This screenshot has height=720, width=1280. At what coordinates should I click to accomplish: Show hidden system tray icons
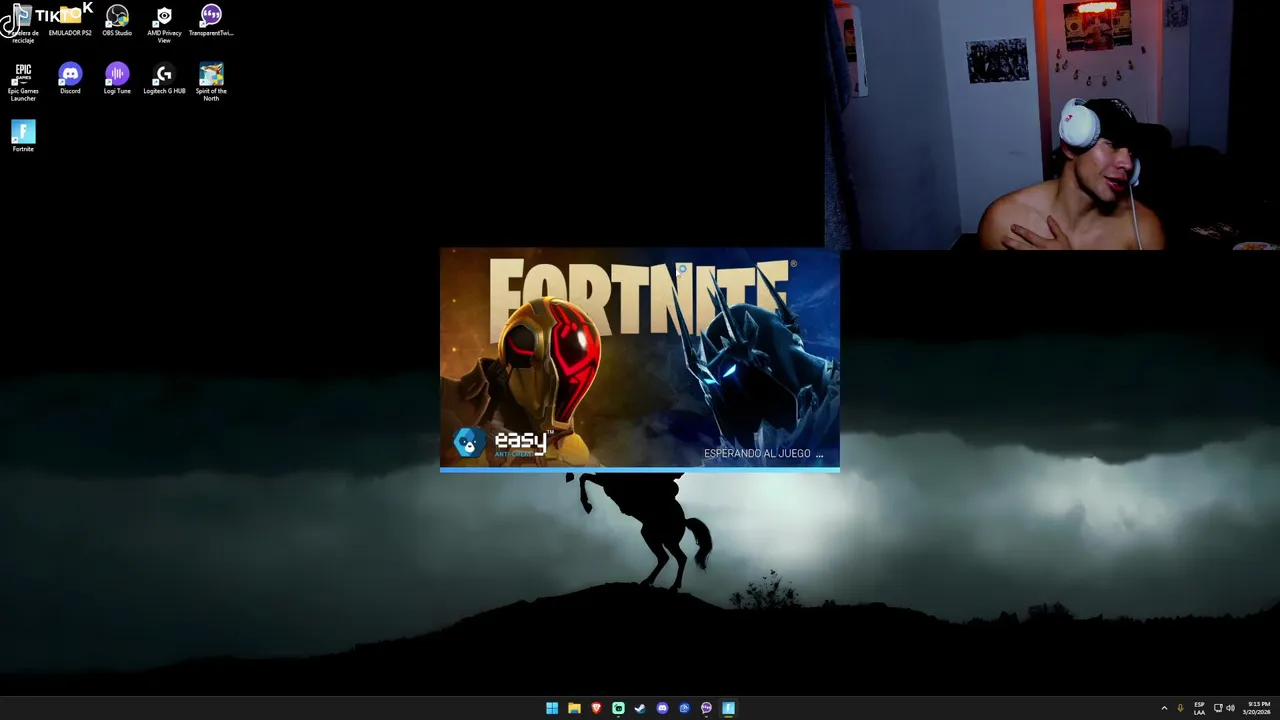coord(1164,708)
